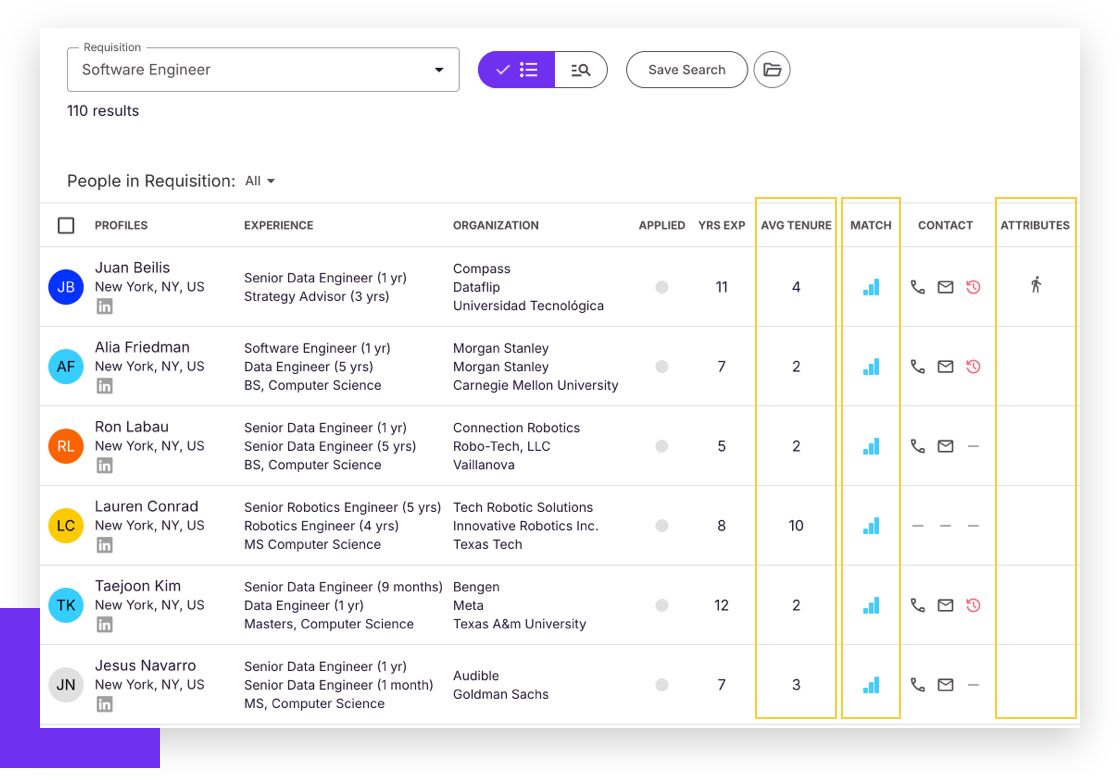Click the email icon for Jesus Navarro
Viewport: 1120px width, 780px height.
point(945,685)
